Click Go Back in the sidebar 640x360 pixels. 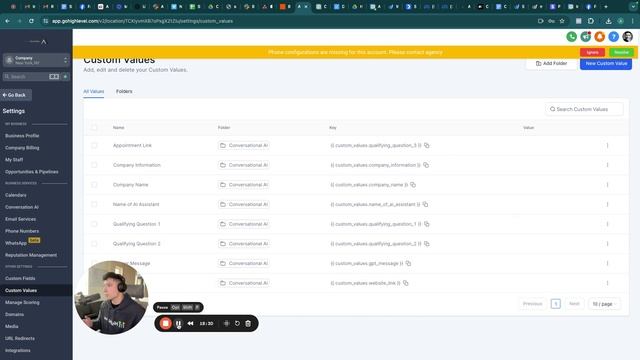click(16, 95)
